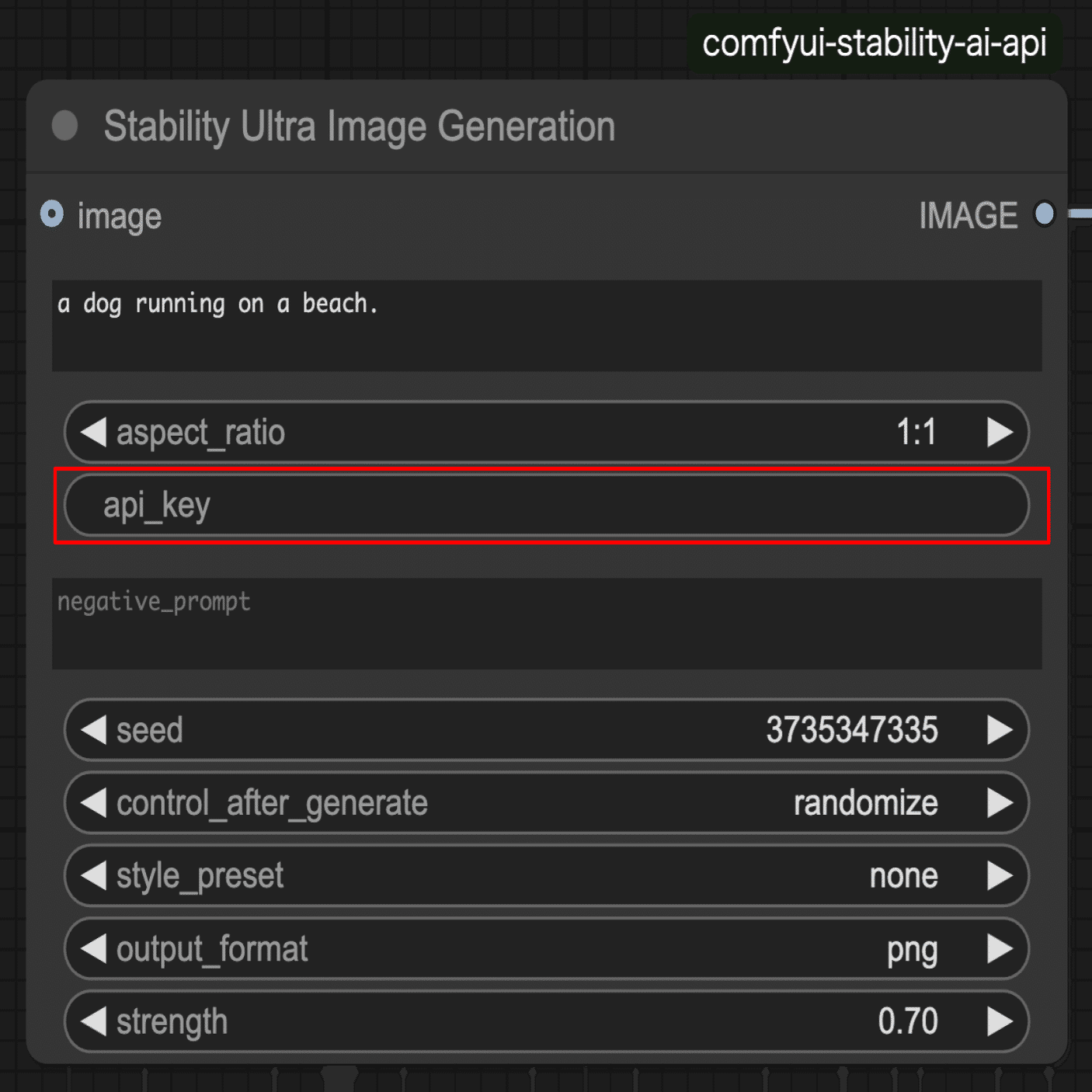Image resolution: width=1092 pixels, height=1092 pixels.
Task: Click the Stability Ultra Image Generation title bar
Action: click(547, 126)
